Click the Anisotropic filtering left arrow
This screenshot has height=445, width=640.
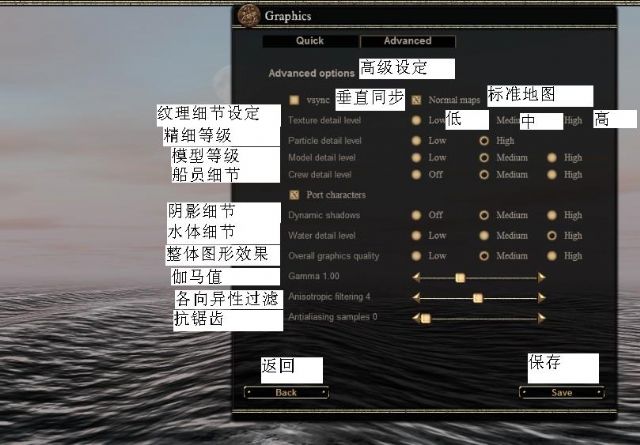point(416,298)
